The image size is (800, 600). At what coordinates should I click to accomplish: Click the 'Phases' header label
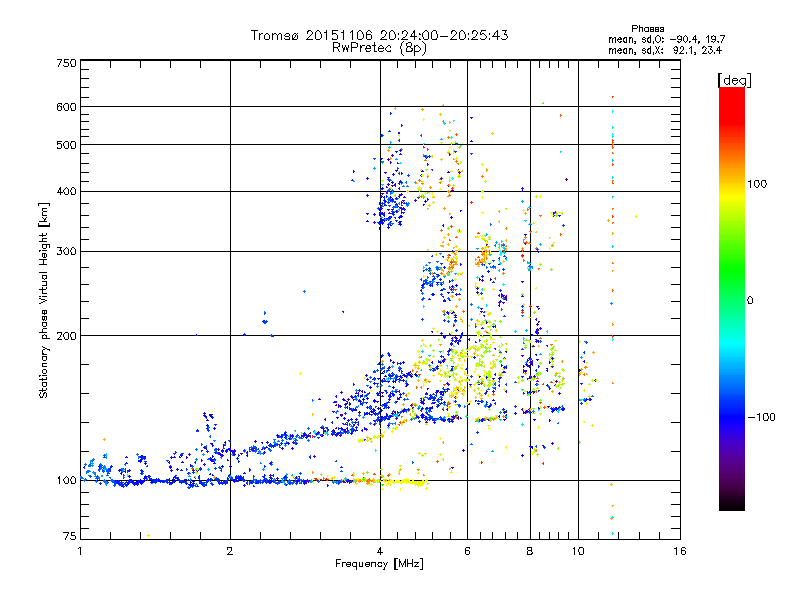647,29
